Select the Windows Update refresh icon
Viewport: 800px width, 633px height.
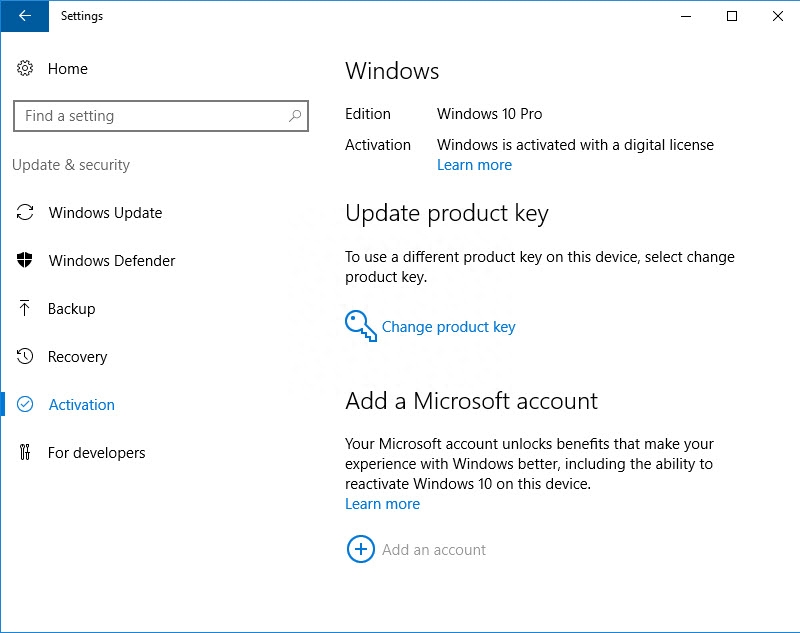tap(27, 212)
